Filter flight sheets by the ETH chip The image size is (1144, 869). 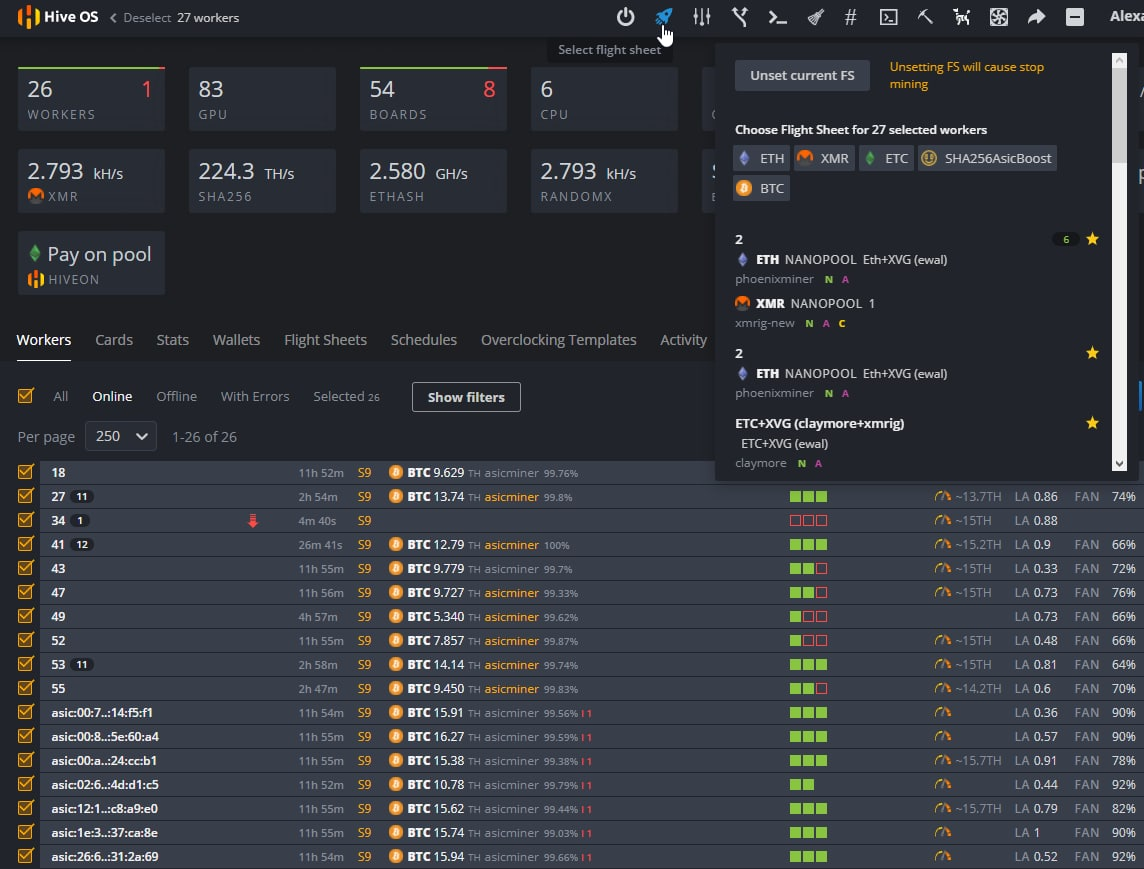tap(761, 158)
